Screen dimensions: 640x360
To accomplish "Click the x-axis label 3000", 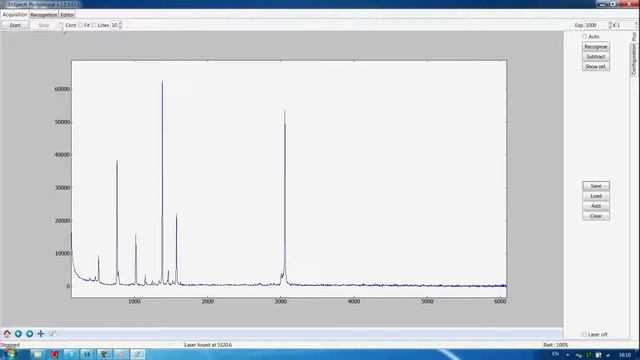I will [x=281, y=301].
